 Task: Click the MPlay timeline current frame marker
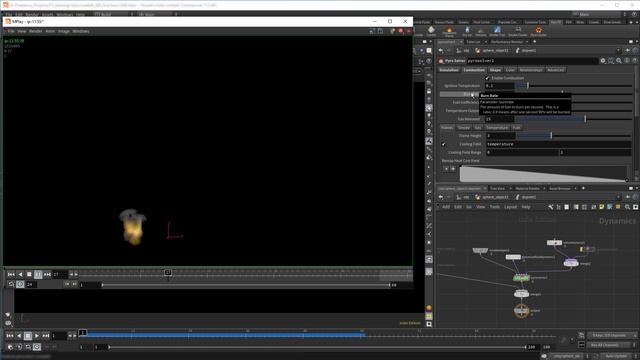click(168, 272)
